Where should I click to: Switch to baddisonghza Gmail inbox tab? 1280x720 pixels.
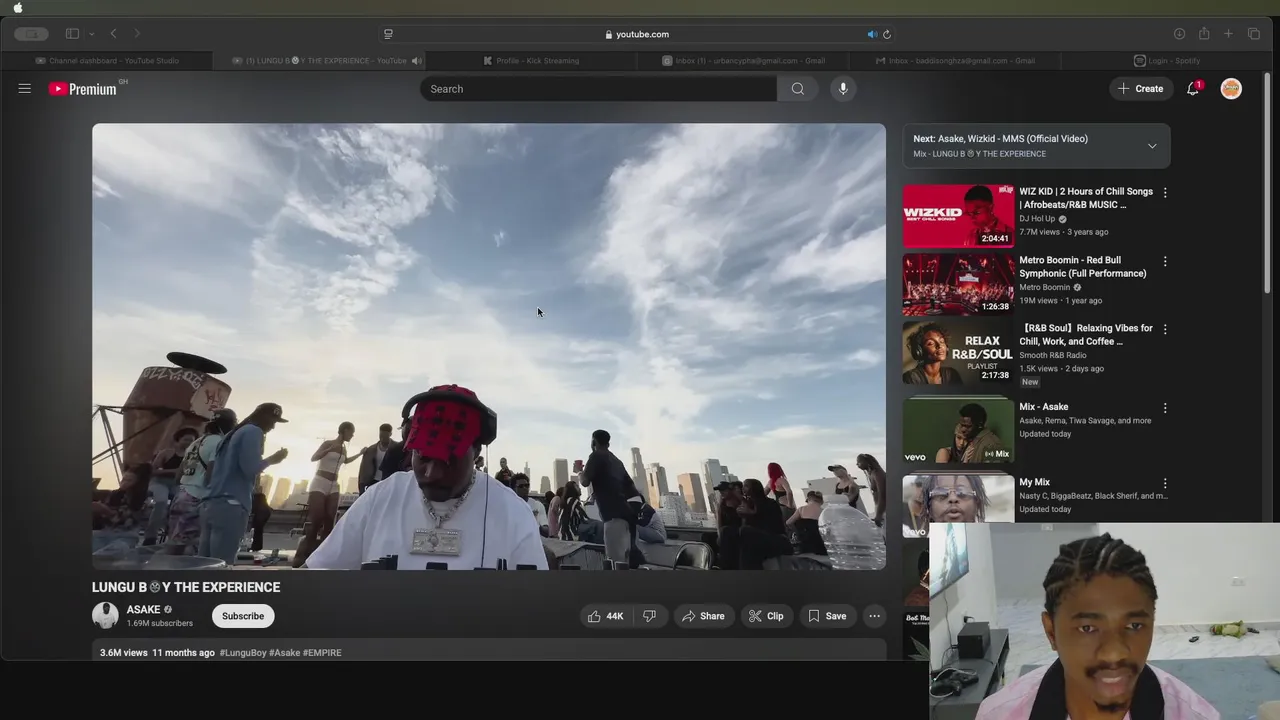point(955,61)
